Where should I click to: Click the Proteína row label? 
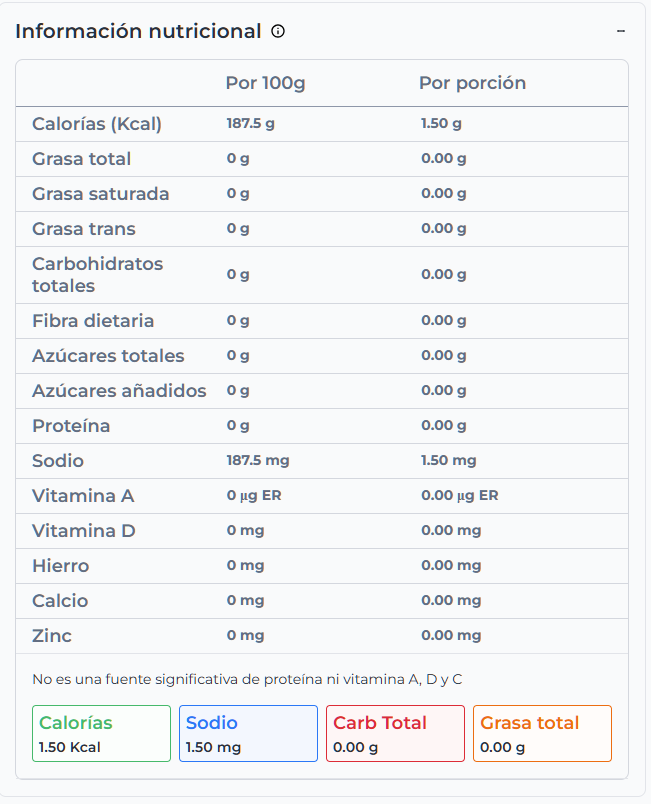71,426
